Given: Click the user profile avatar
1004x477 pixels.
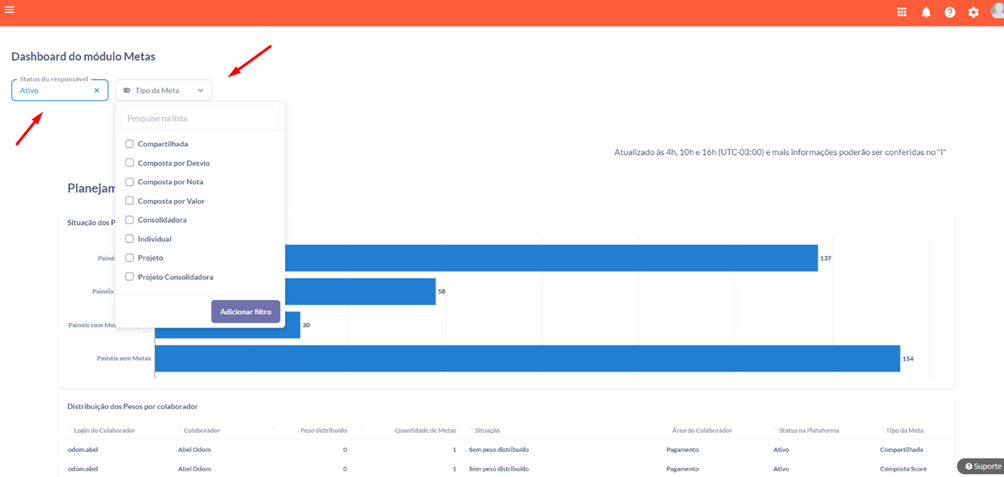Looking at the screenshot, I should pyautogui.click(x=996, y=11).
